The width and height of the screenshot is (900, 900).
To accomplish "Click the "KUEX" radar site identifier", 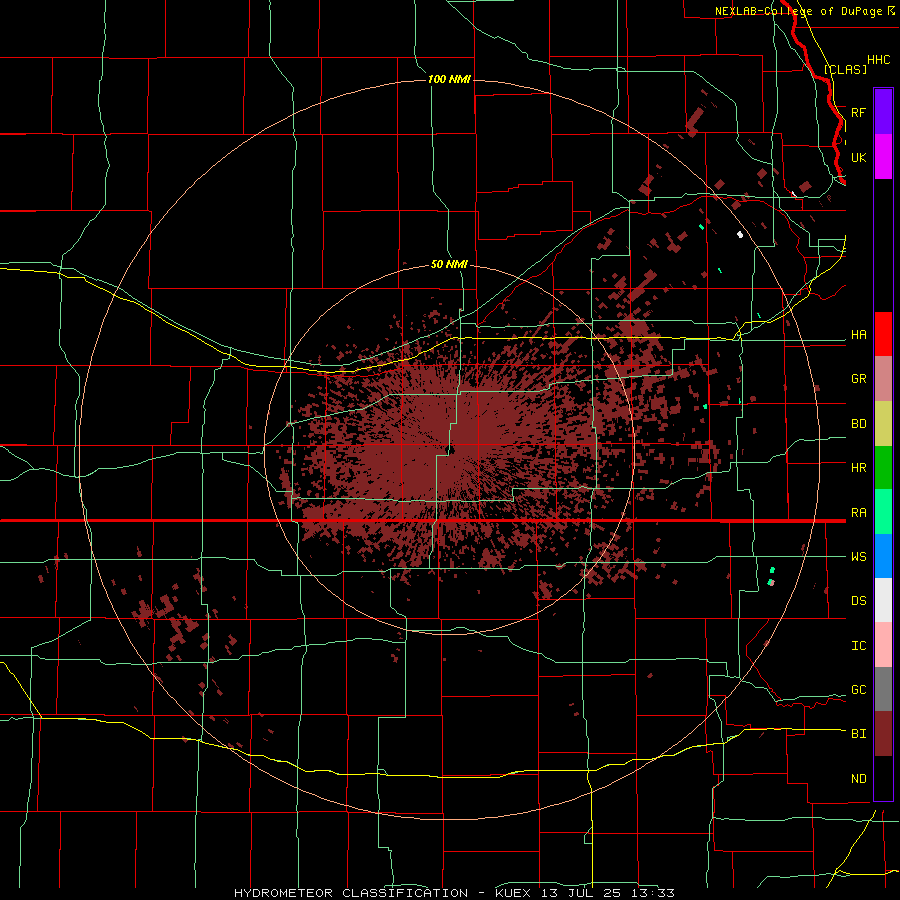I will pyautogui.click(x=514, y=893).
